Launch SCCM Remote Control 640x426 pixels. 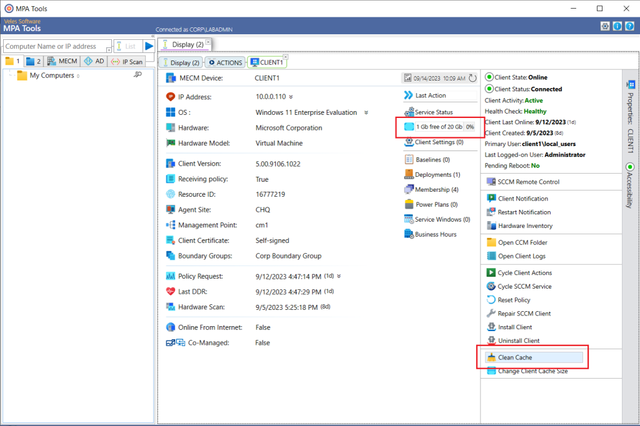click(x=523, y=182)
